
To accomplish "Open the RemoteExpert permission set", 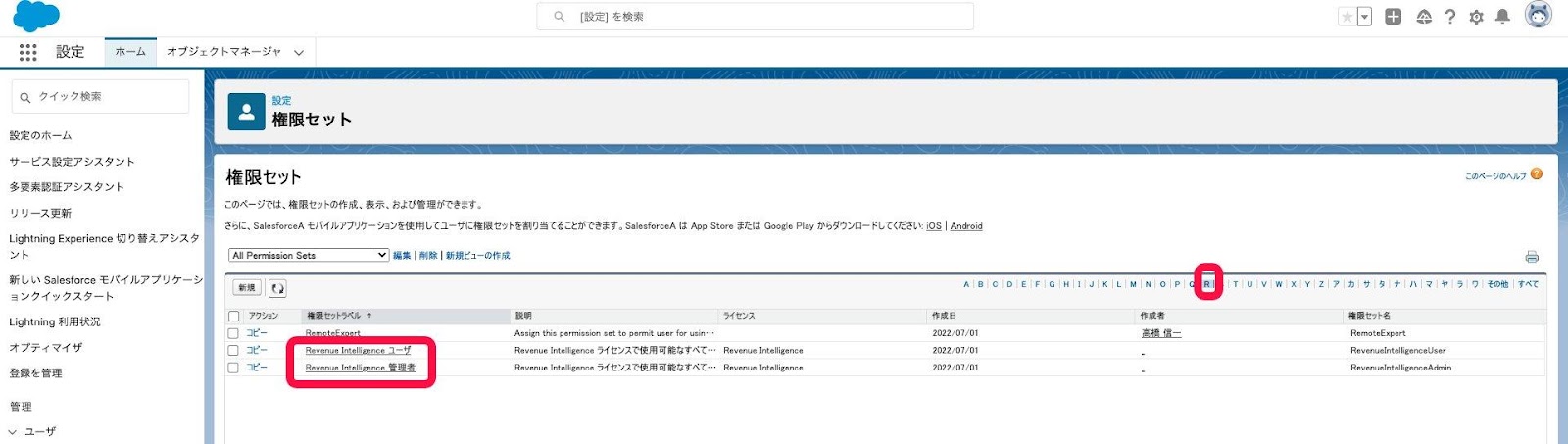I will [x=333, y=333].
